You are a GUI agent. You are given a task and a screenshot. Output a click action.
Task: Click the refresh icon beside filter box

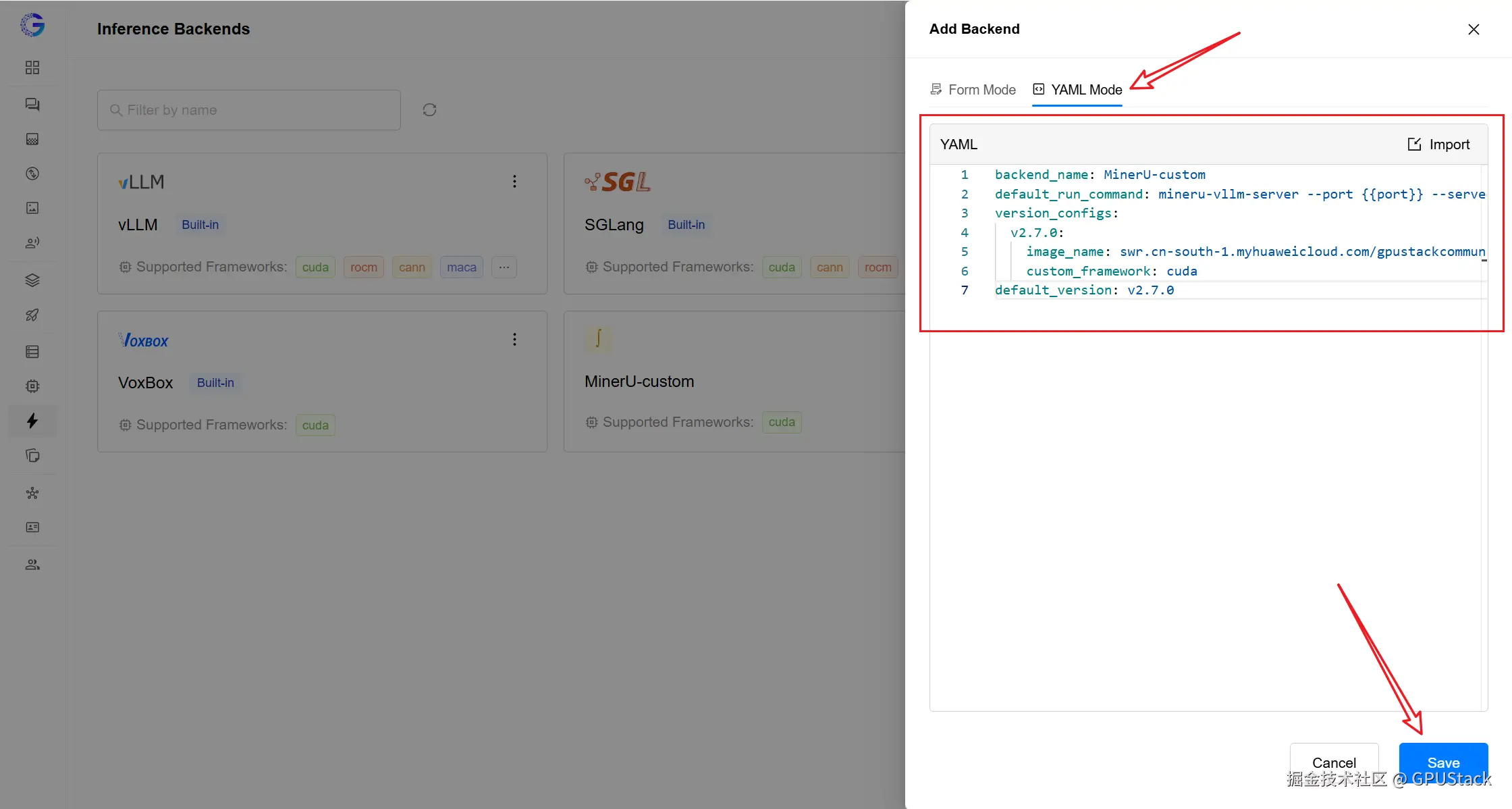coord(429,110)
